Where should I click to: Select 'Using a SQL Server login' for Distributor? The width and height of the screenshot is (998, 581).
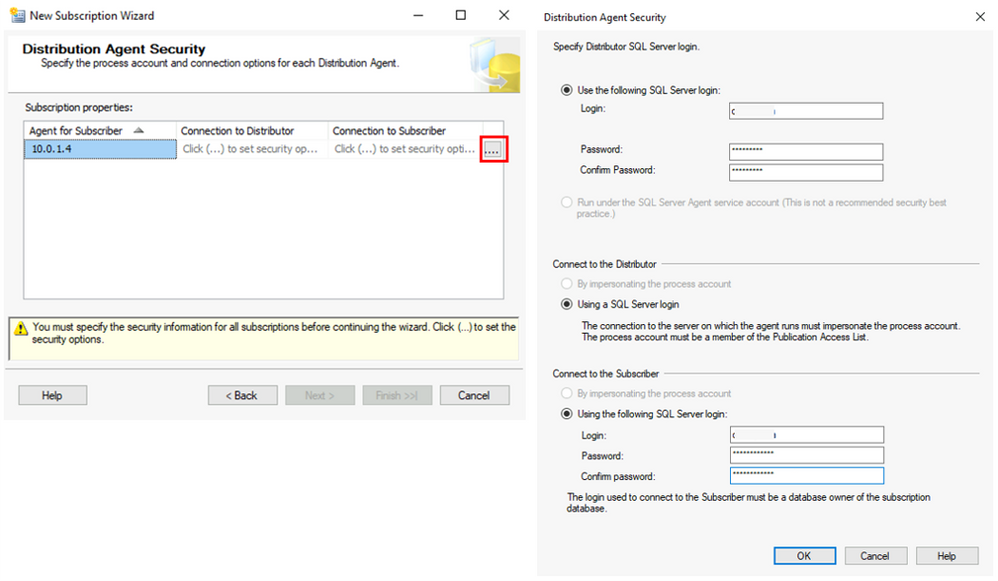[x=567, y=304]
